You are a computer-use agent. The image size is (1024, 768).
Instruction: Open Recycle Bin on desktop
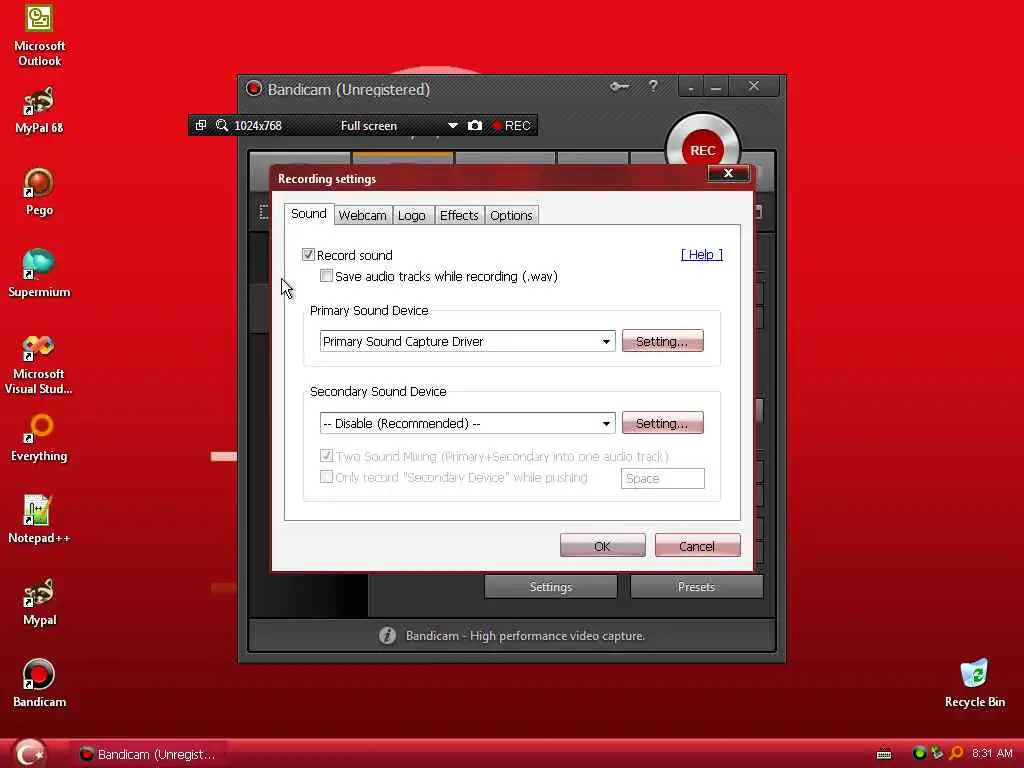[974, 683]
